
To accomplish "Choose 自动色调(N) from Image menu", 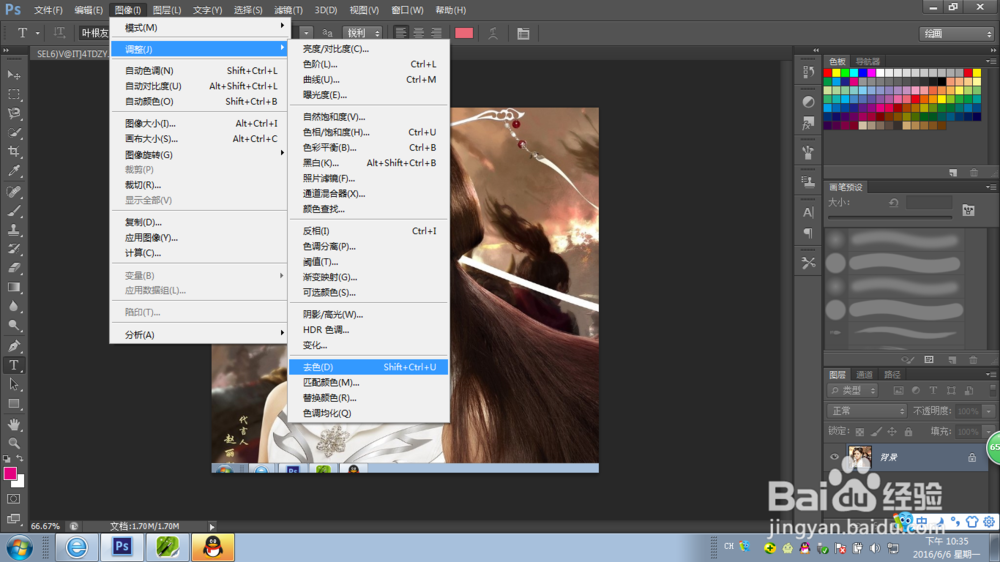I will pyautogui.click(x=200, y=70).
